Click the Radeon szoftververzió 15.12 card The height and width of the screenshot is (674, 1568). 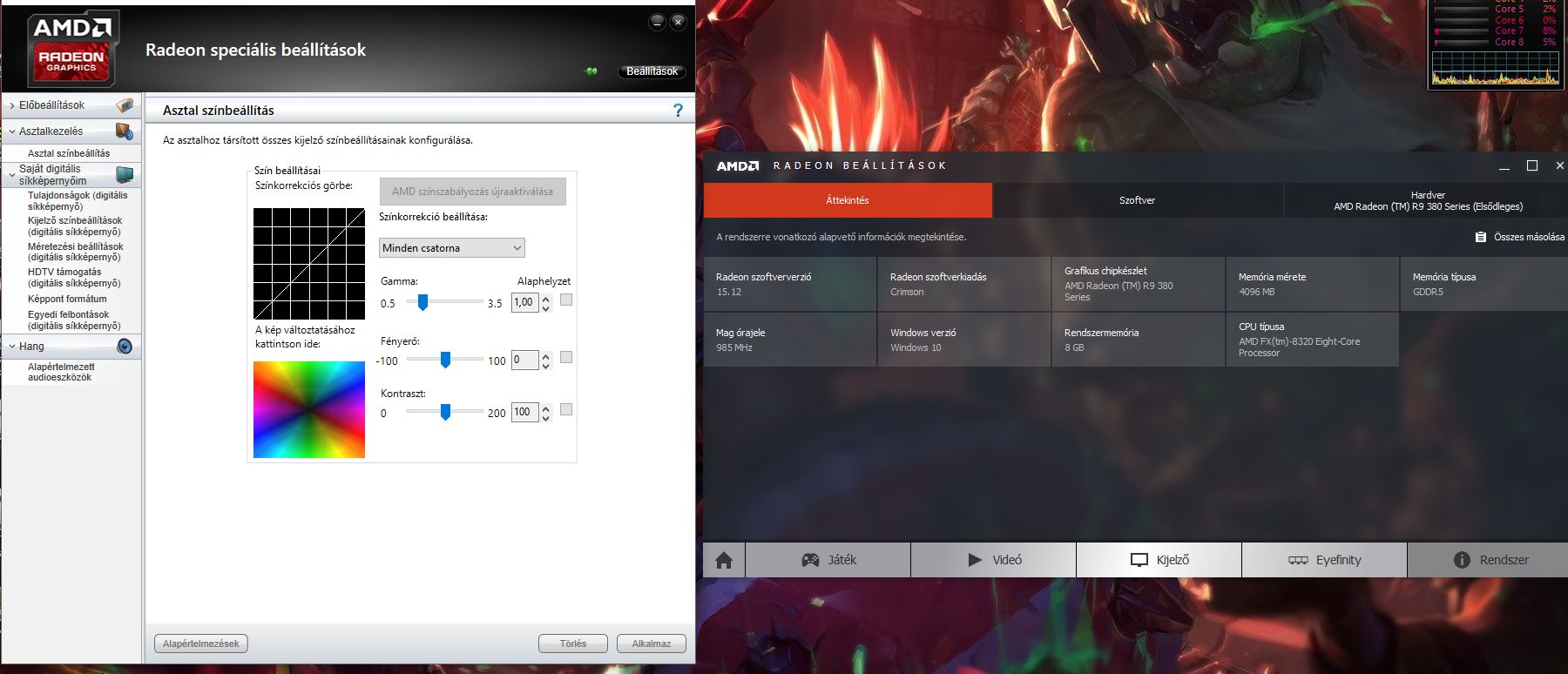coord(789,284)
